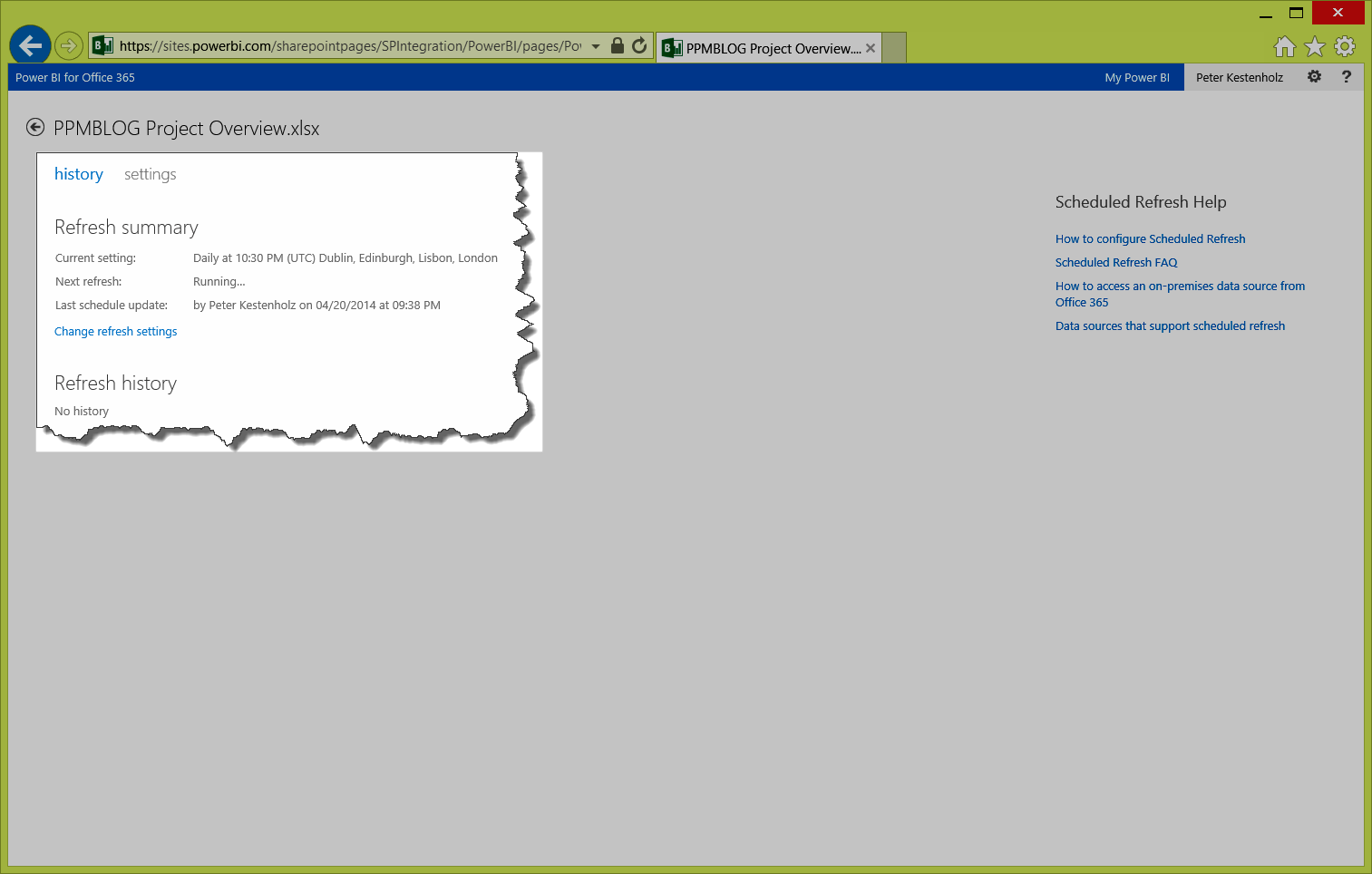Open My Power BI link
This screenshot has width=1372, height=874.
pyautogui.click(x=1137, y=77)
